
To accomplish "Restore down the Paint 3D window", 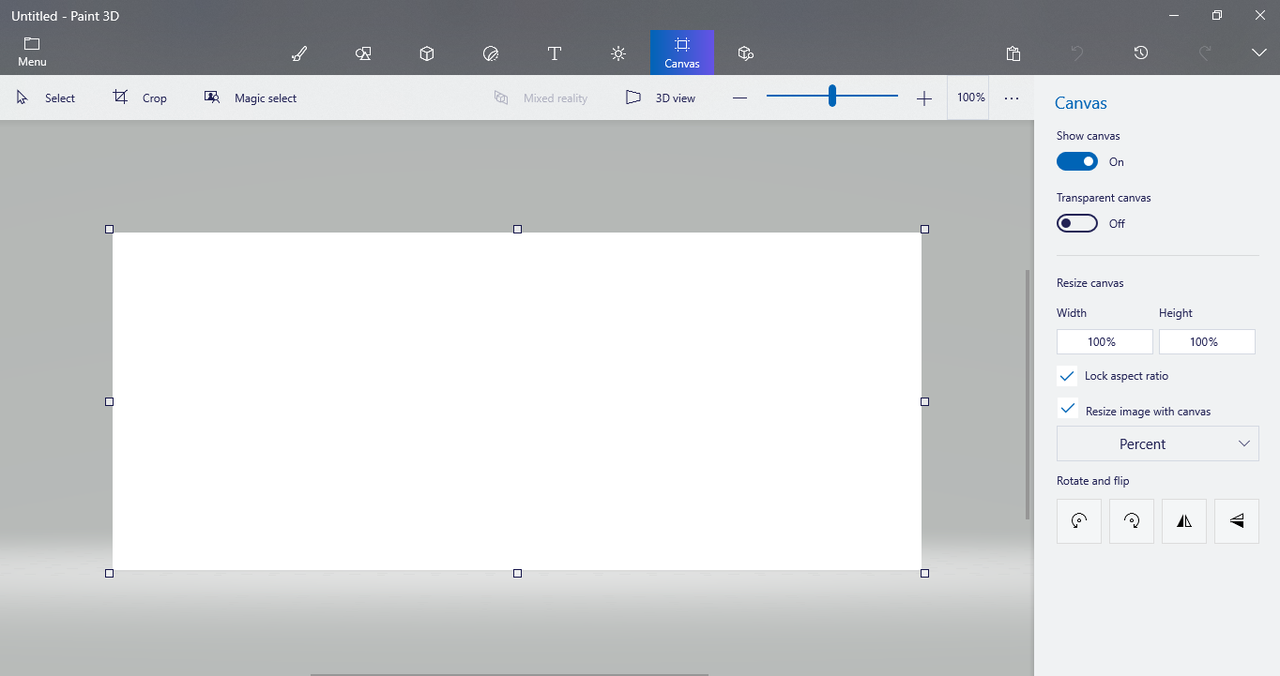I will (x=1217, y=15).
